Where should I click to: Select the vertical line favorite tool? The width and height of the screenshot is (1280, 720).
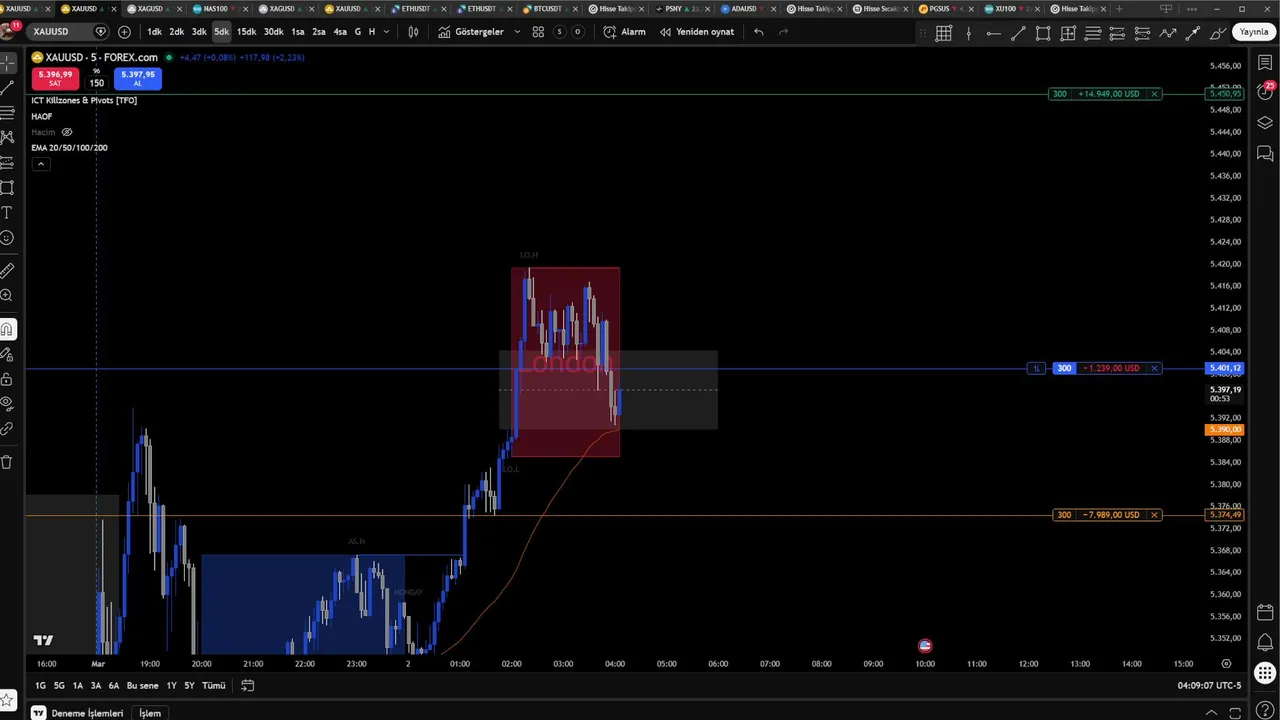point(968,33)
